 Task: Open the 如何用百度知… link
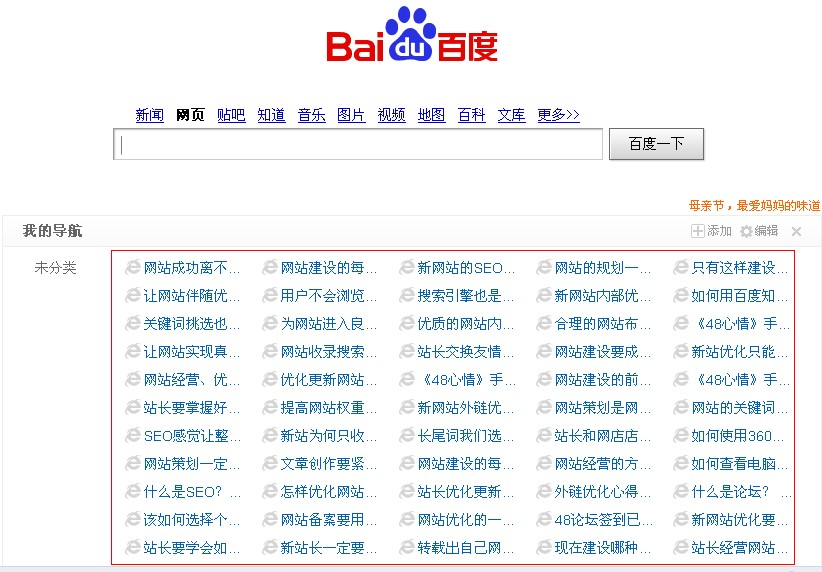pos(740,296)
